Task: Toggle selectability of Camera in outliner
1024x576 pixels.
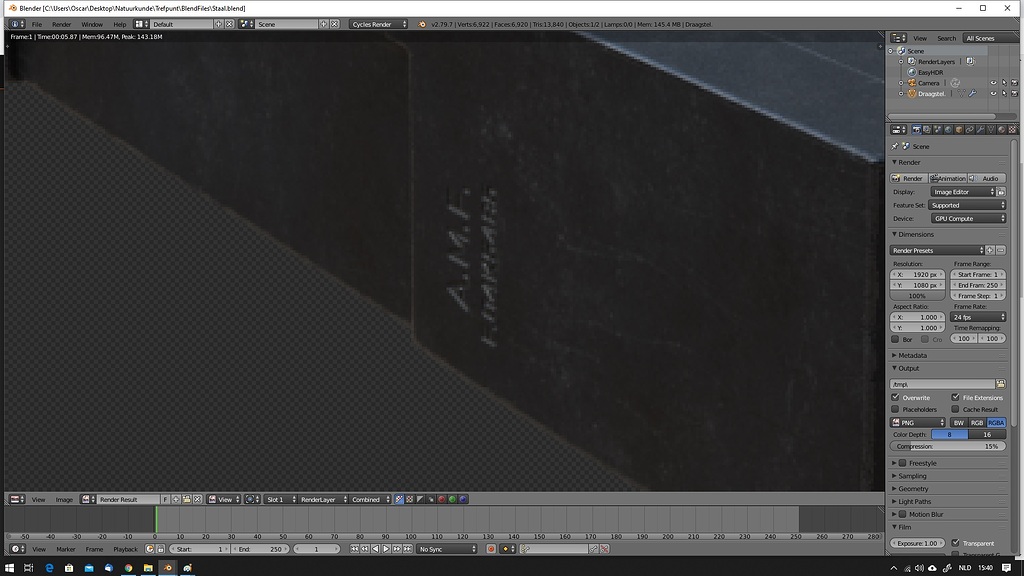Action: click(x=1004, y=83)
